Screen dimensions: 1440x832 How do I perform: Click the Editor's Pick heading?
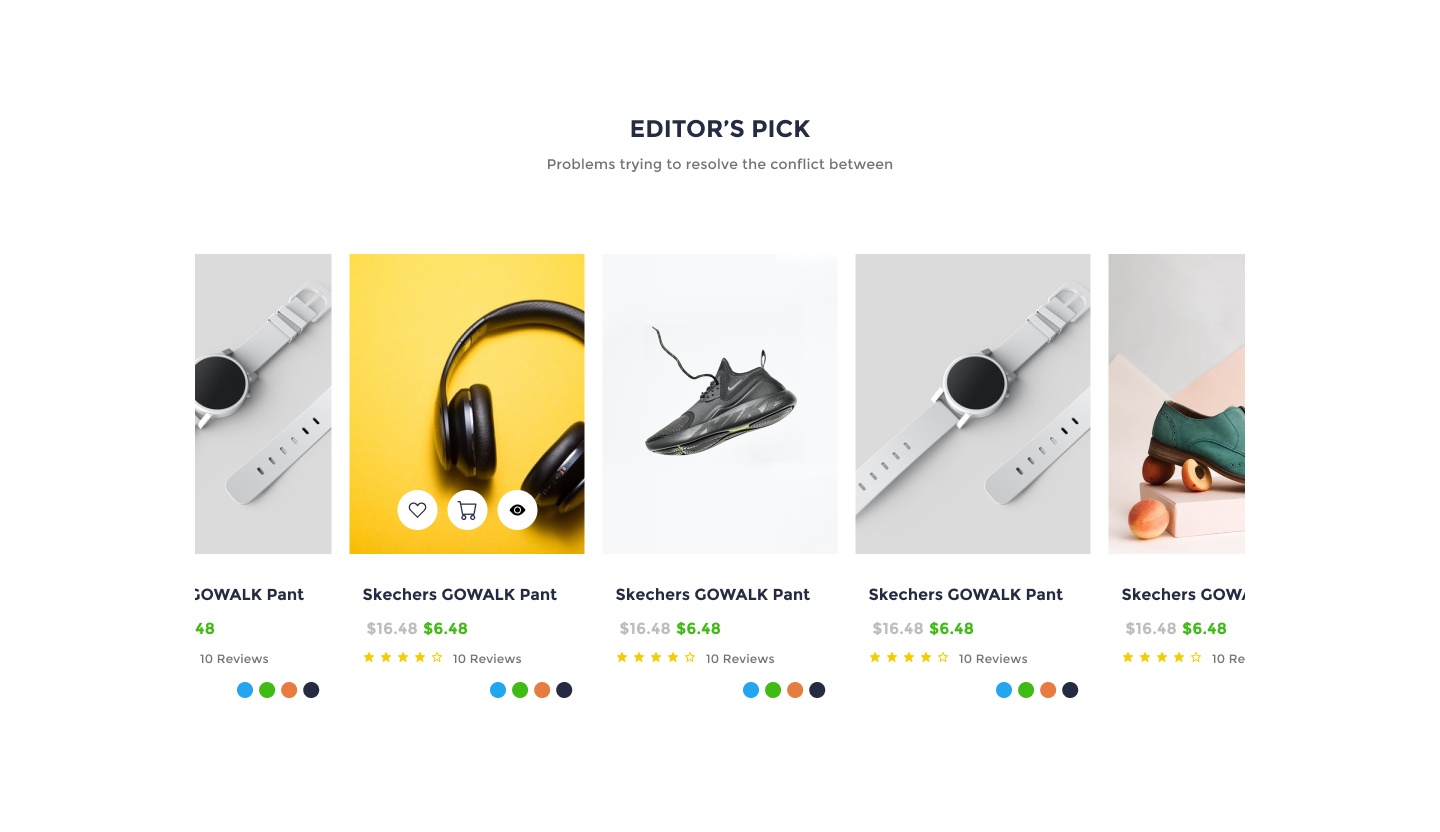click(720, 129)
